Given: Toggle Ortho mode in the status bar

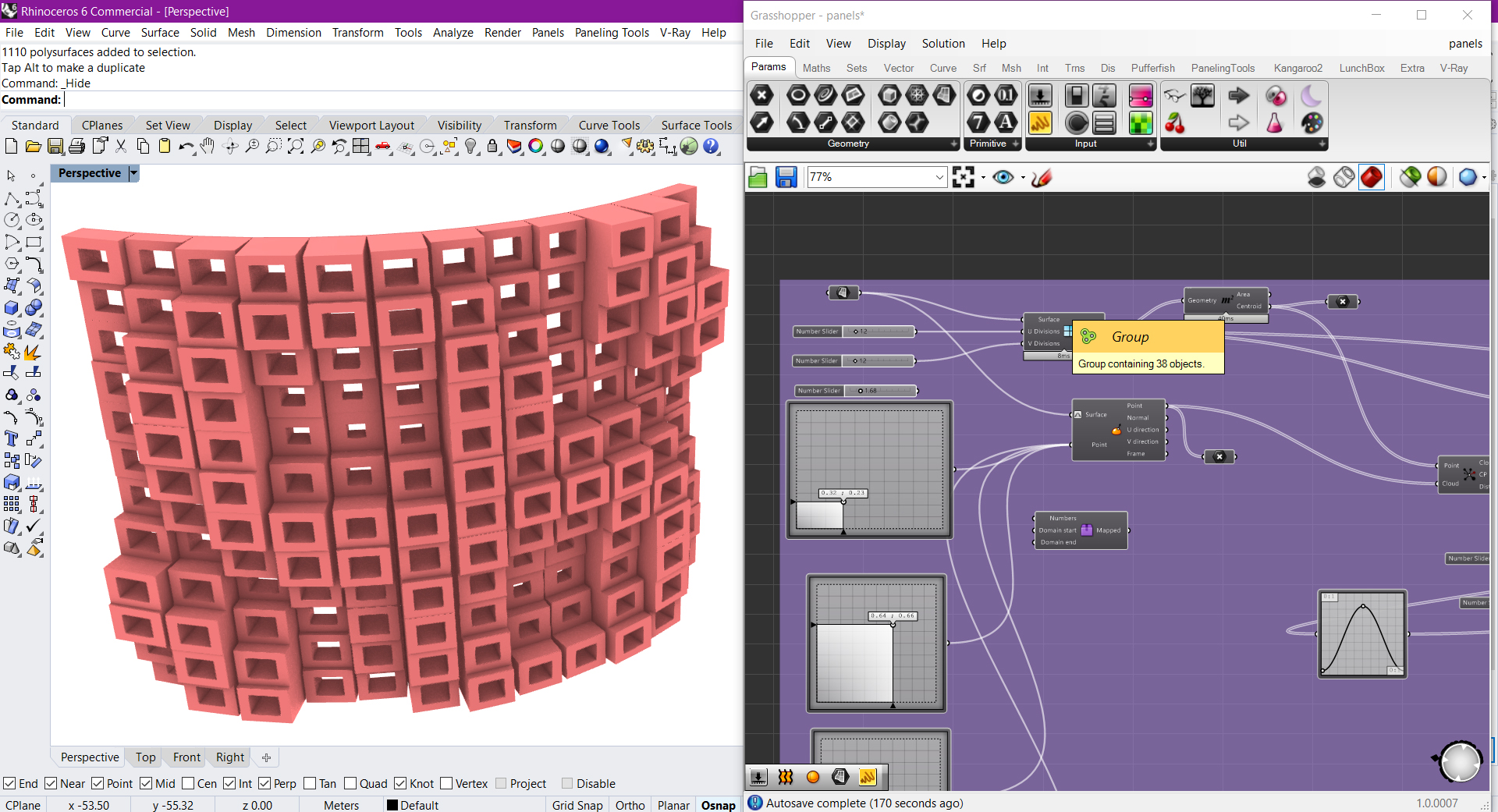Looking at the screenshot, I should [630, 805].
